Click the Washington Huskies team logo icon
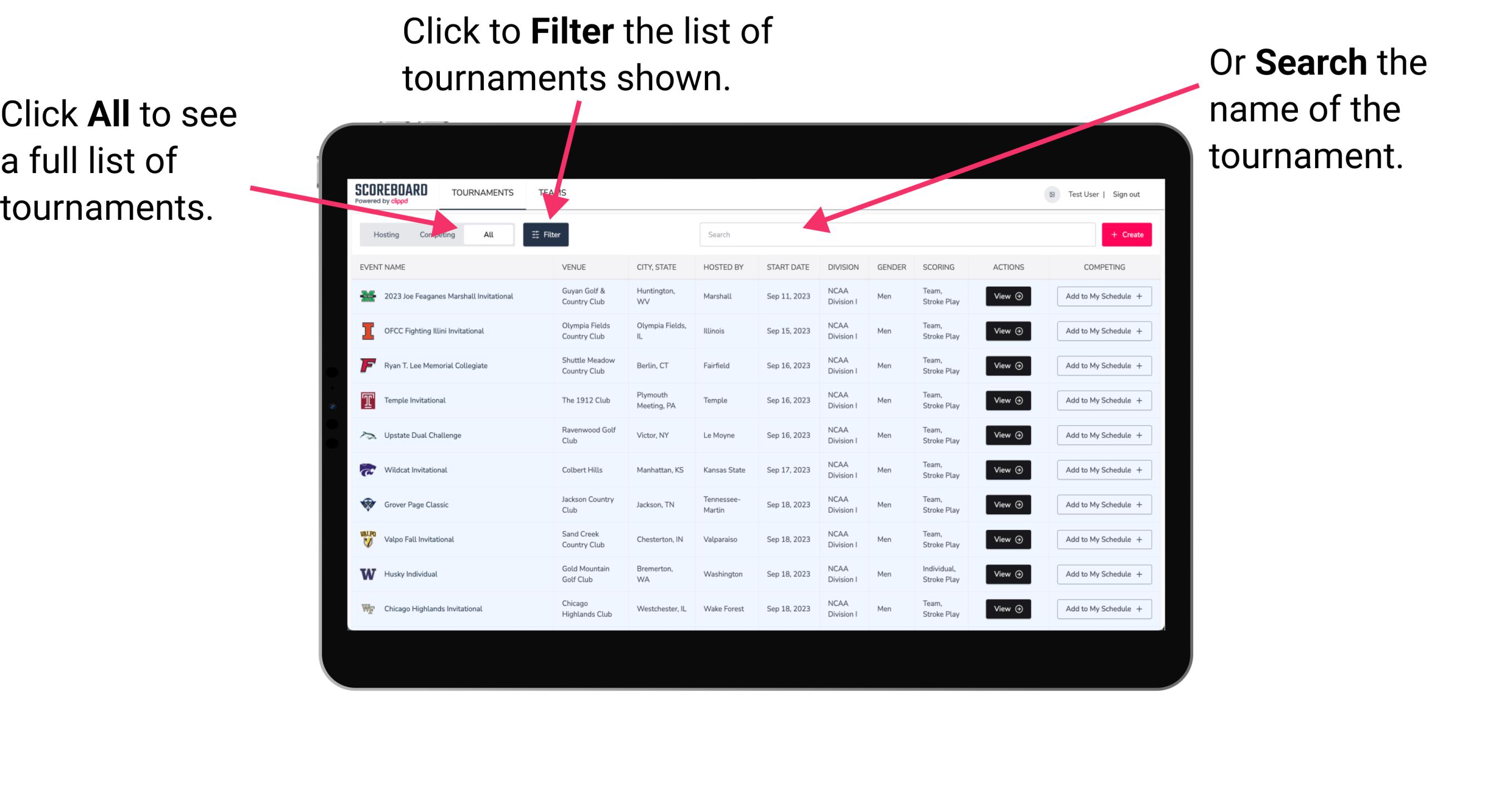Screen dimensions: 1510x812 click(x=369, y=574)
